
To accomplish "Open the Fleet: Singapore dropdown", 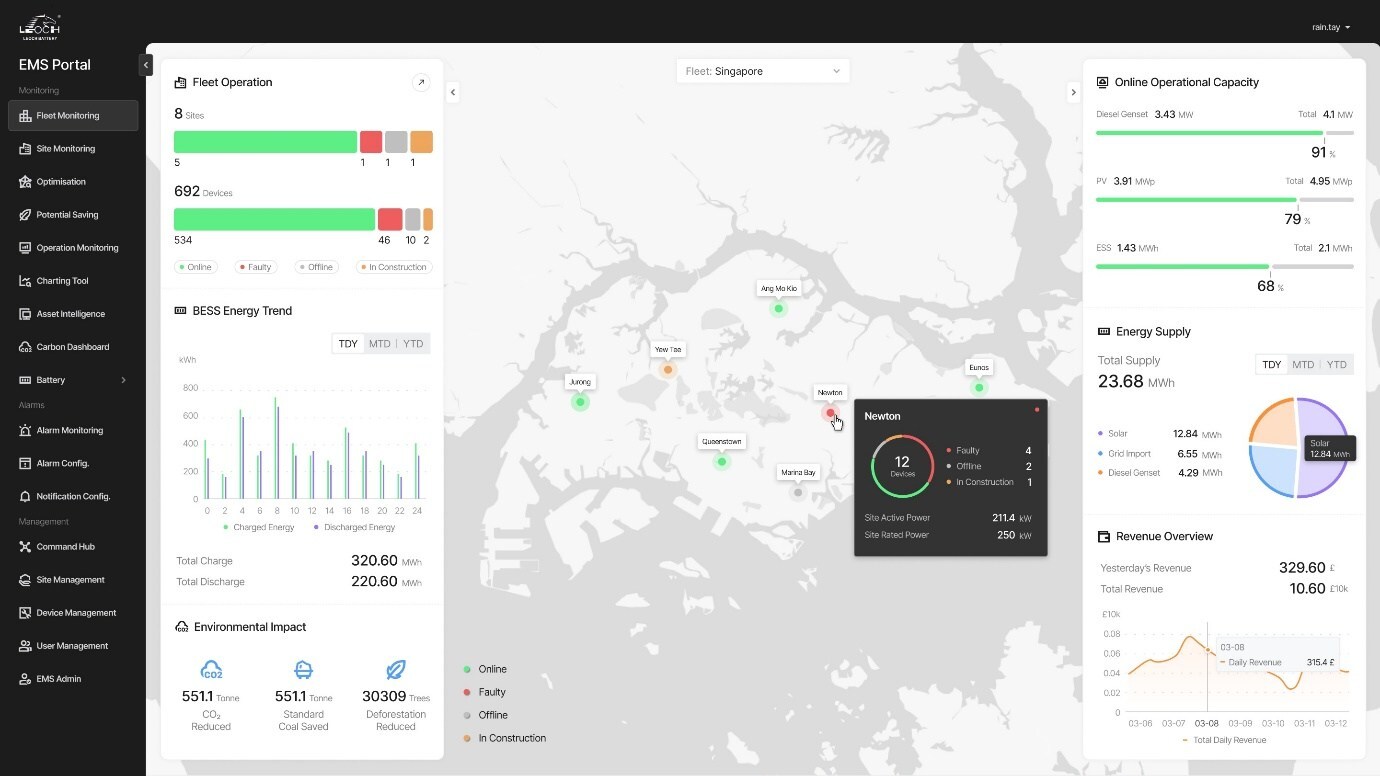I will coord(763,71).
